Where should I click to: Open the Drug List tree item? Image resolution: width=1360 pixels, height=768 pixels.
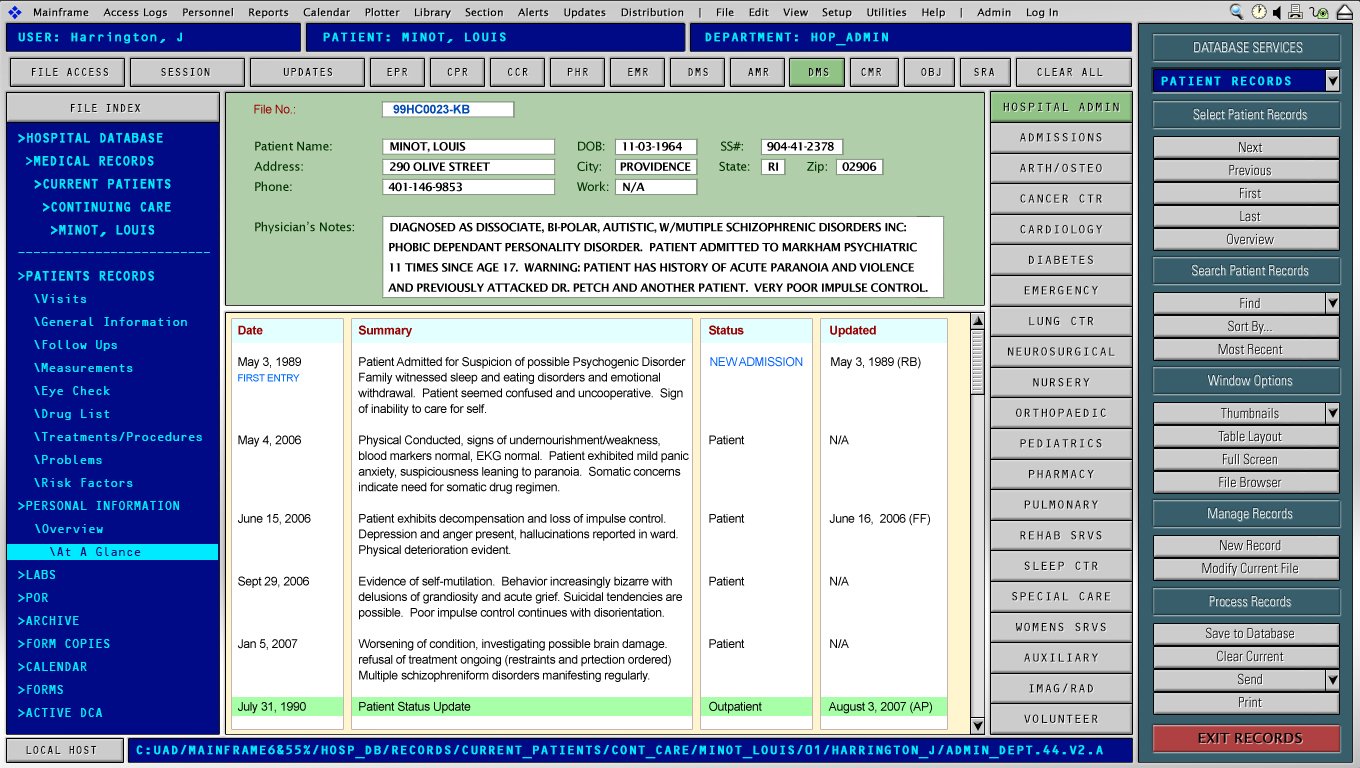(x=72, y=414)
